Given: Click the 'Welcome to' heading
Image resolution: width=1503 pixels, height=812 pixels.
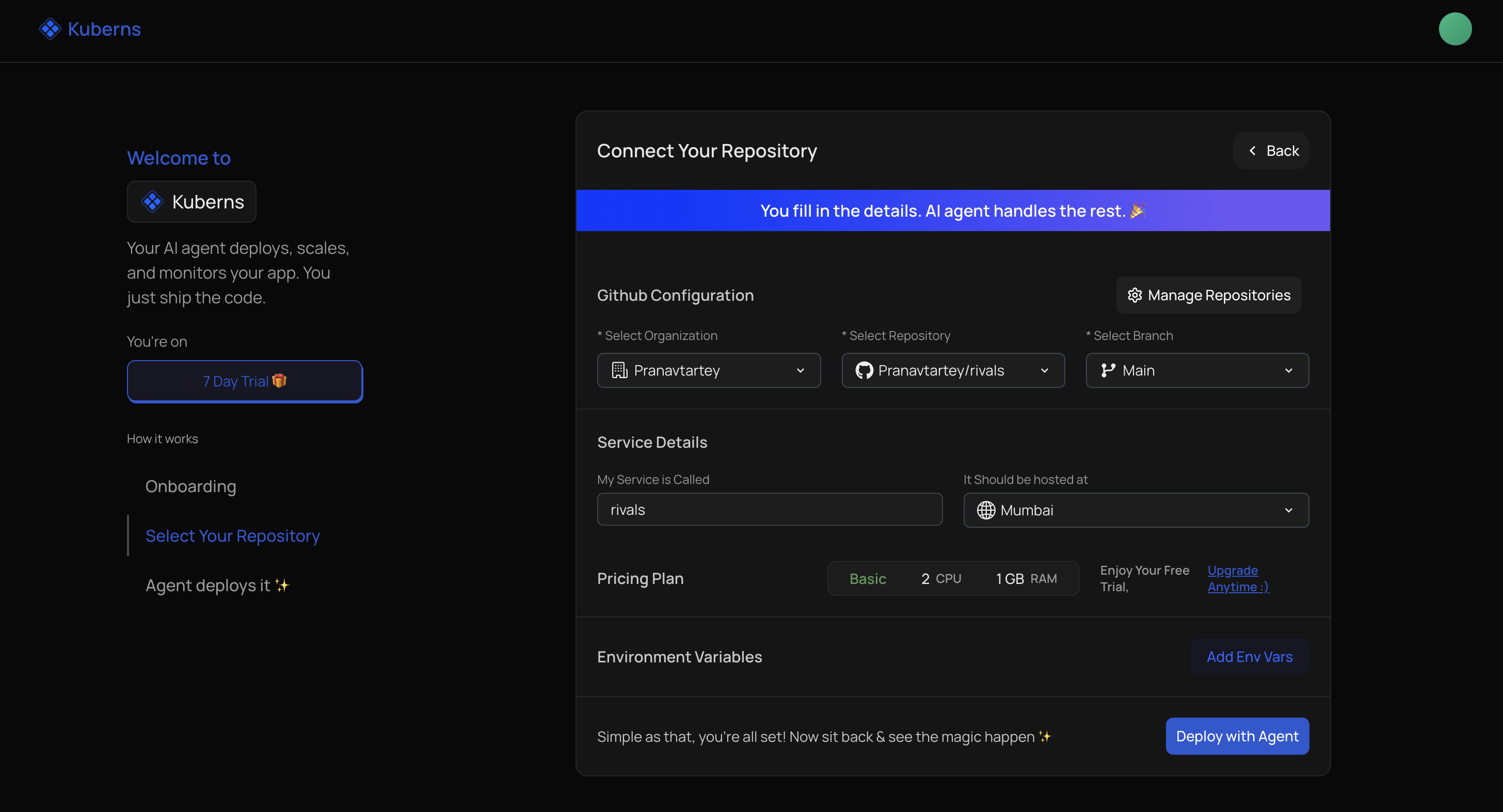Looking at the screenshot, I should point(179,158).
